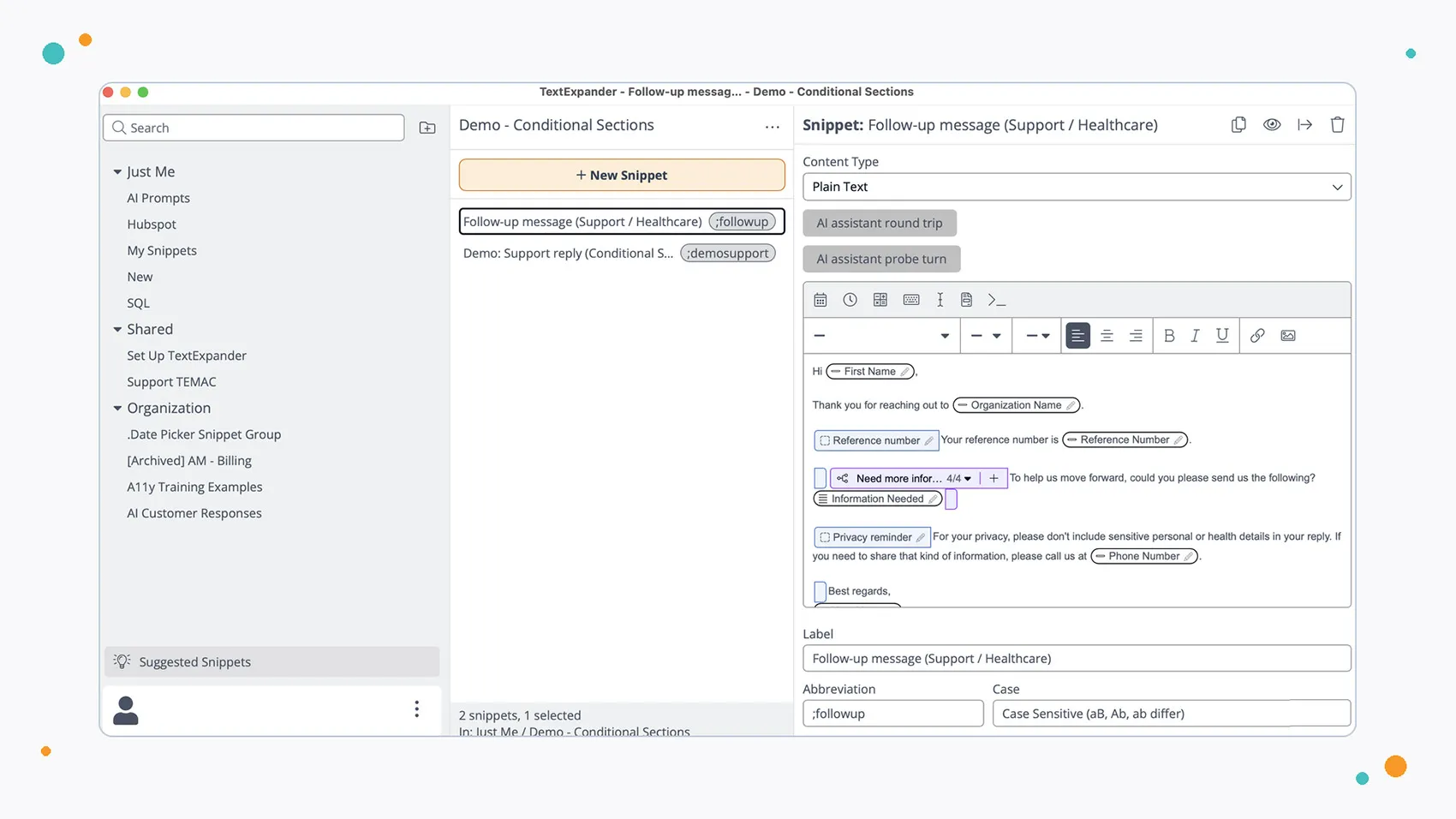The height and width of the screenshot is (819, 1456).
Task: Click AI assistant round trip button
Action: coord(880,223)
